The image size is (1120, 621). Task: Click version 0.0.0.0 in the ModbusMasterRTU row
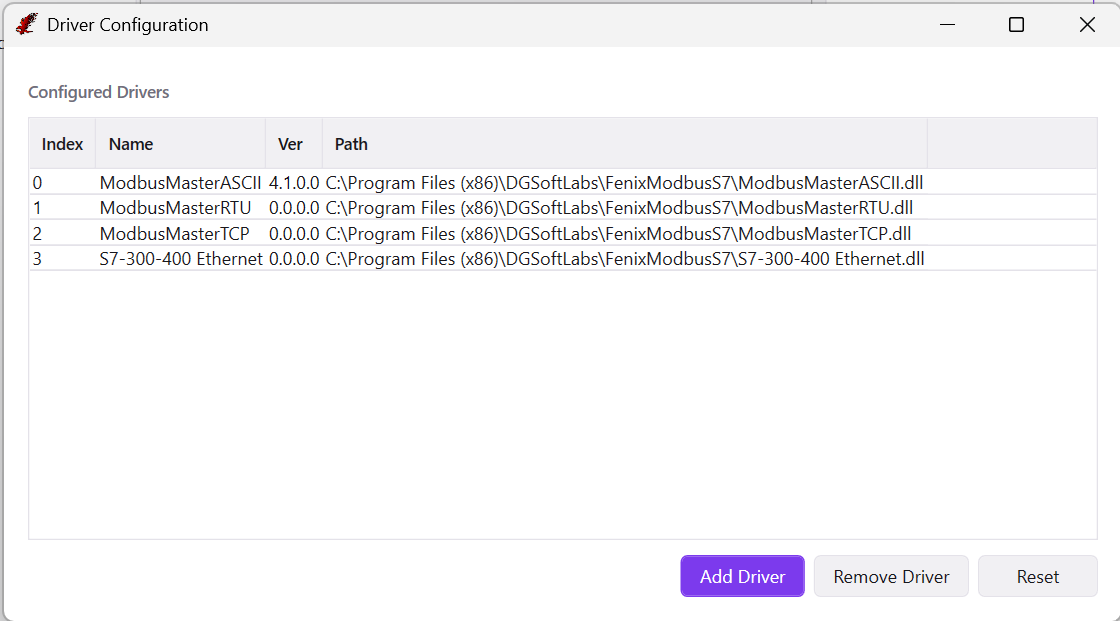[x=294, y=208]
